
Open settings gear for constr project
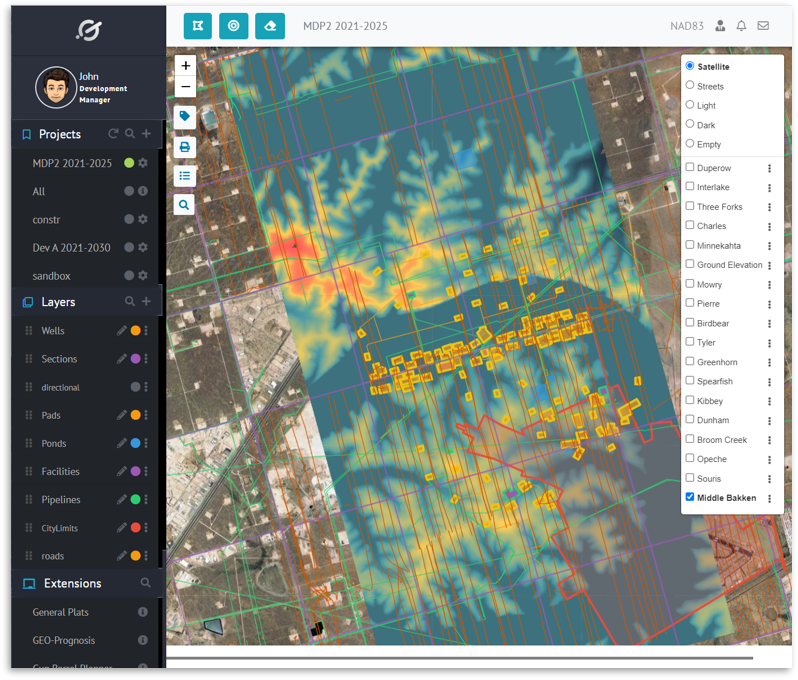click(143, 219)
